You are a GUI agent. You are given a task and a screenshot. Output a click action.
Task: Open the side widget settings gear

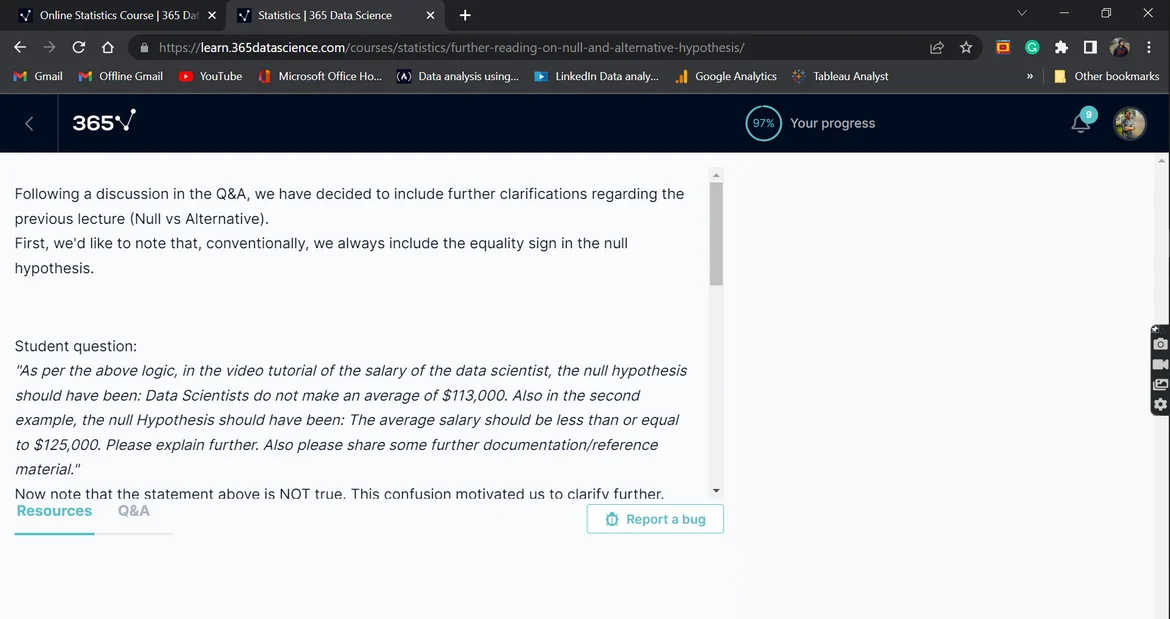(1160, 405)
